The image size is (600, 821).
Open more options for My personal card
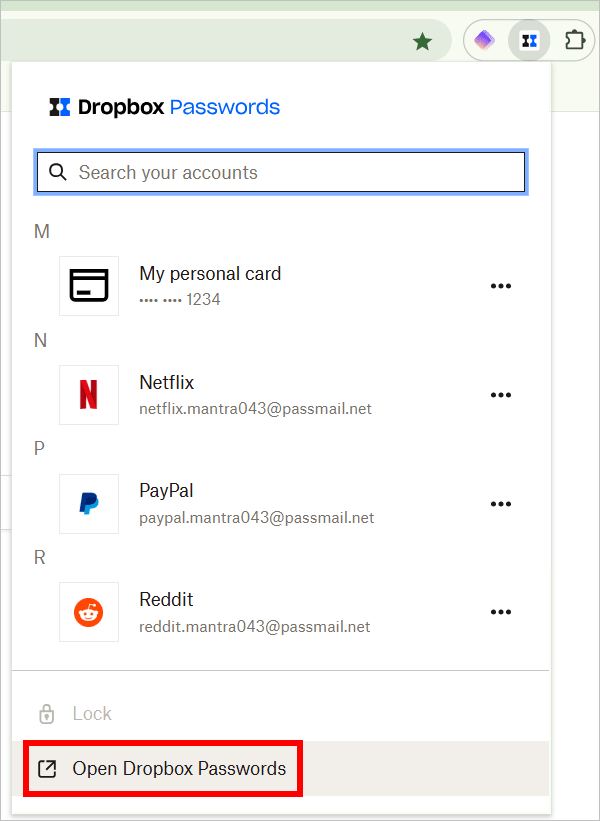[501, 286]
